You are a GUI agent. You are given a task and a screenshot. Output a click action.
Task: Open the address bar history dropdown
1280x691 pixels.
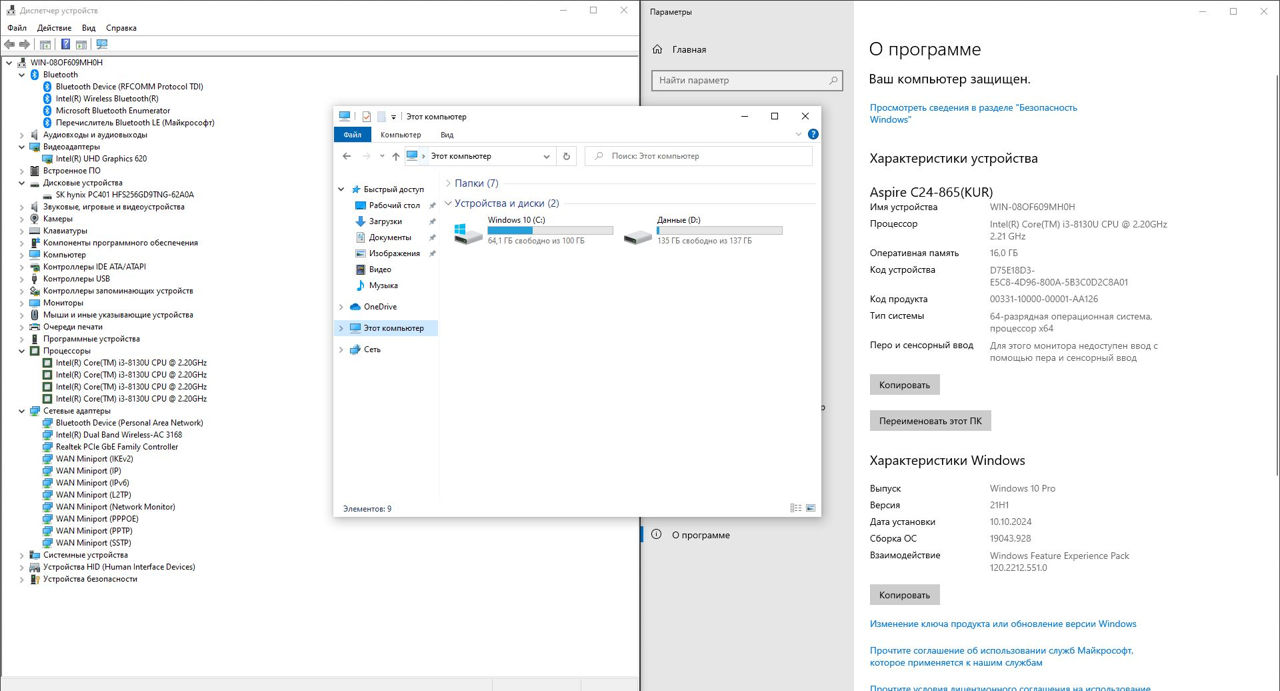pos(547,156)
